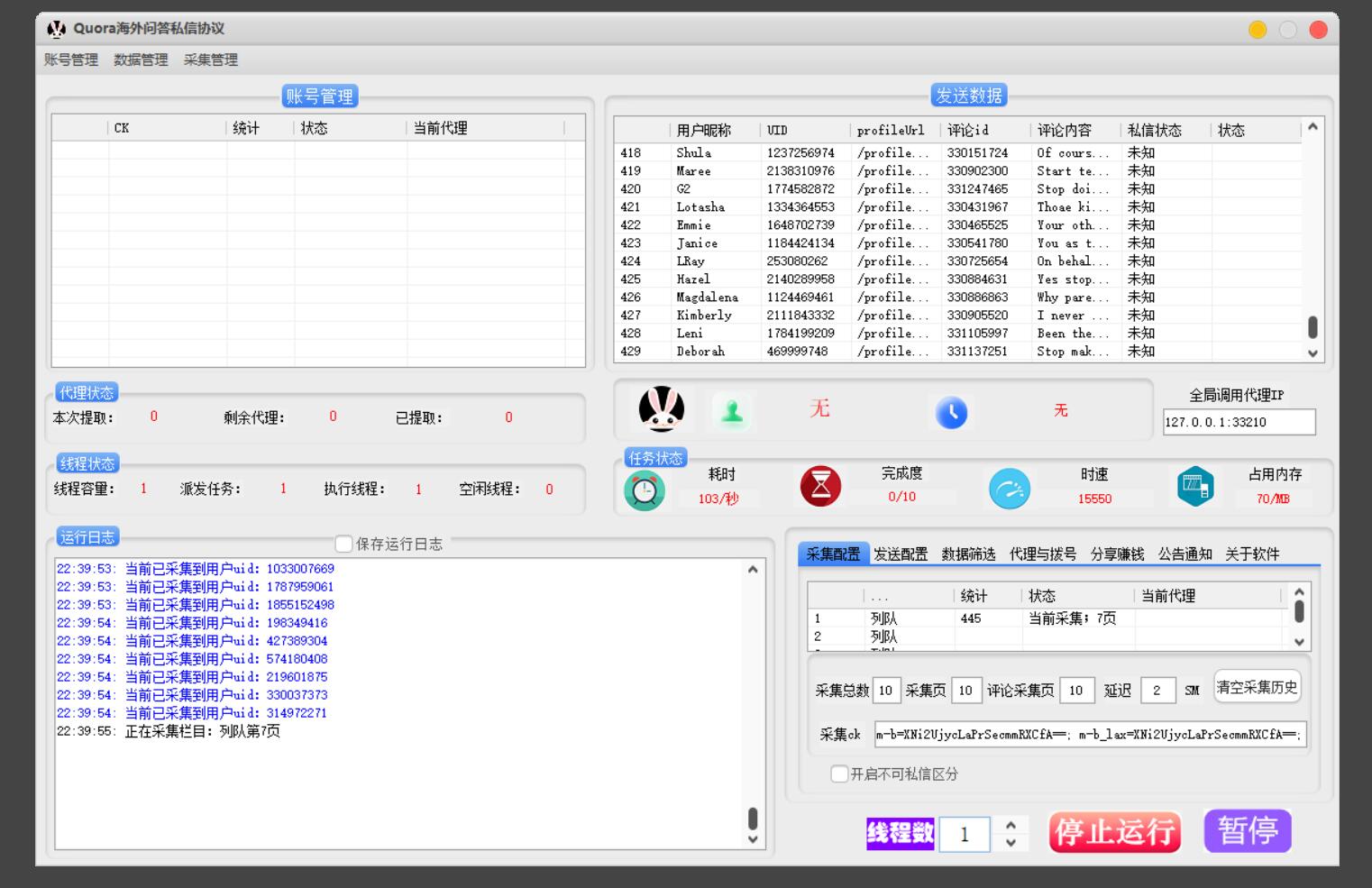
Task: Open the 采集管理 menu
Action: [x=211, y=60]
